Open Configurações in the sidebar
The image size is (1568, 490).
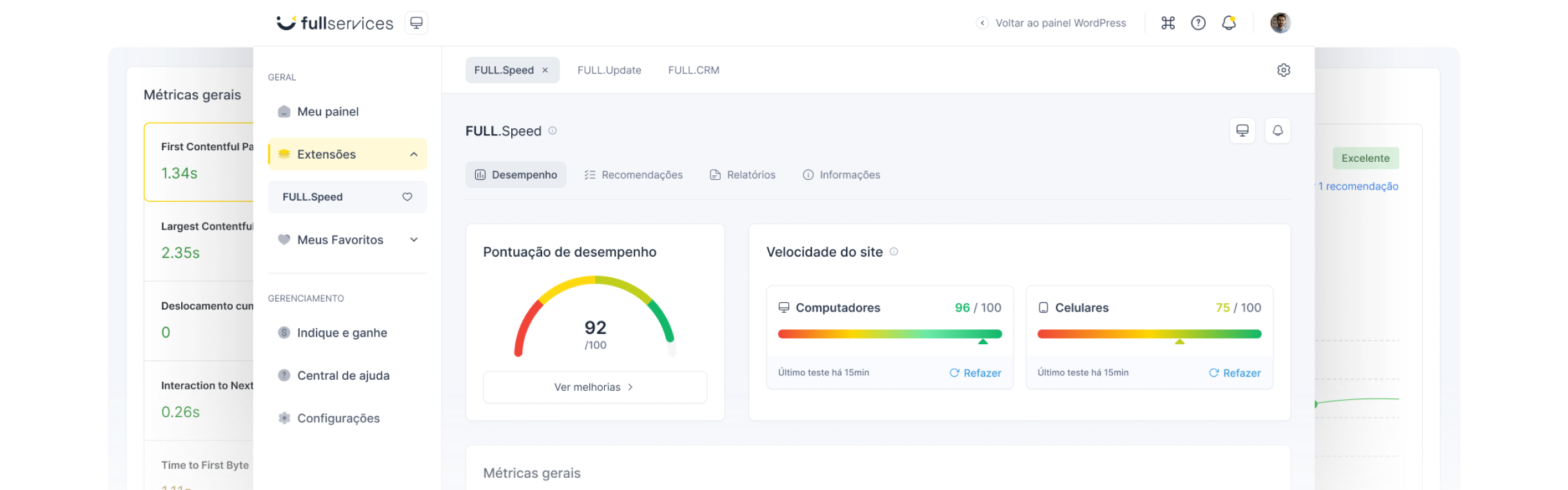click(338, 418)
